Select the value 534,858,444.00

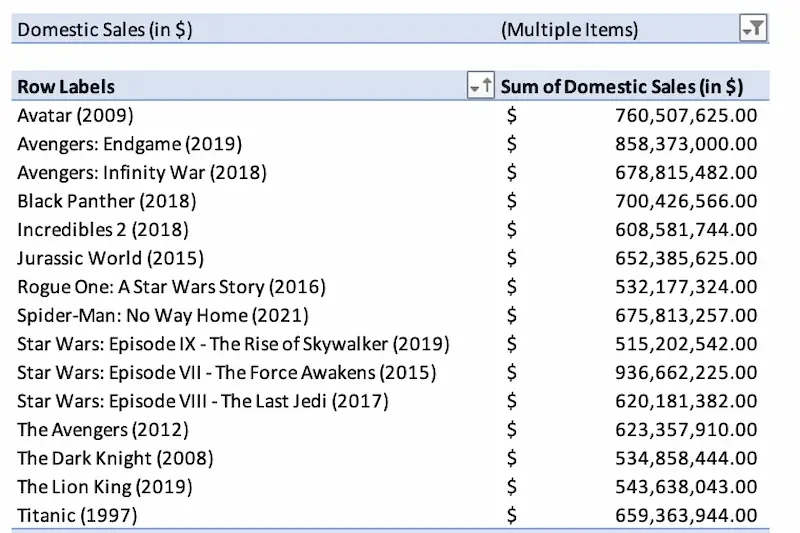coord(686,458)
